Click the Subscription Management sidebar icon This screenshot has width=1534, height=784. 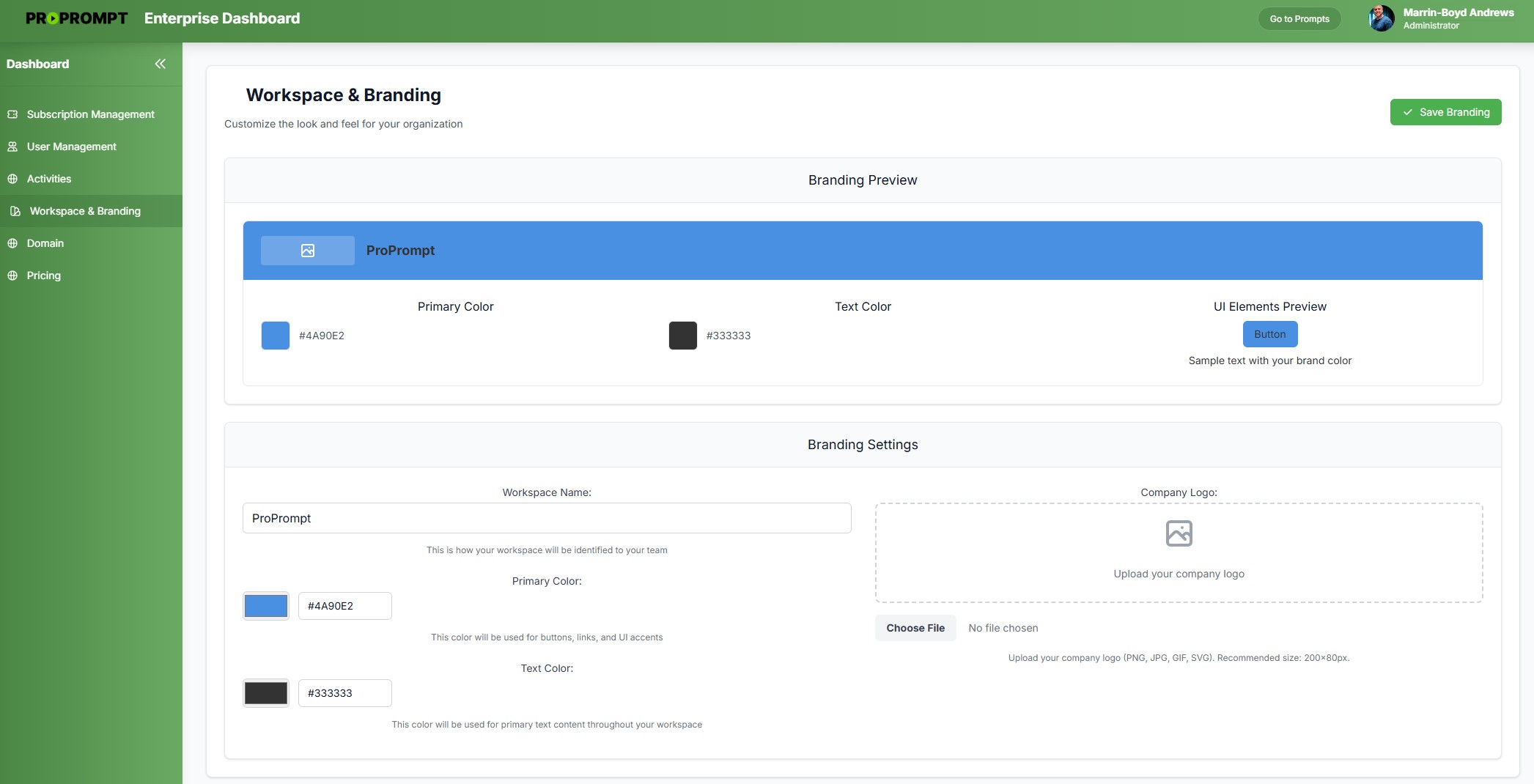12,114
